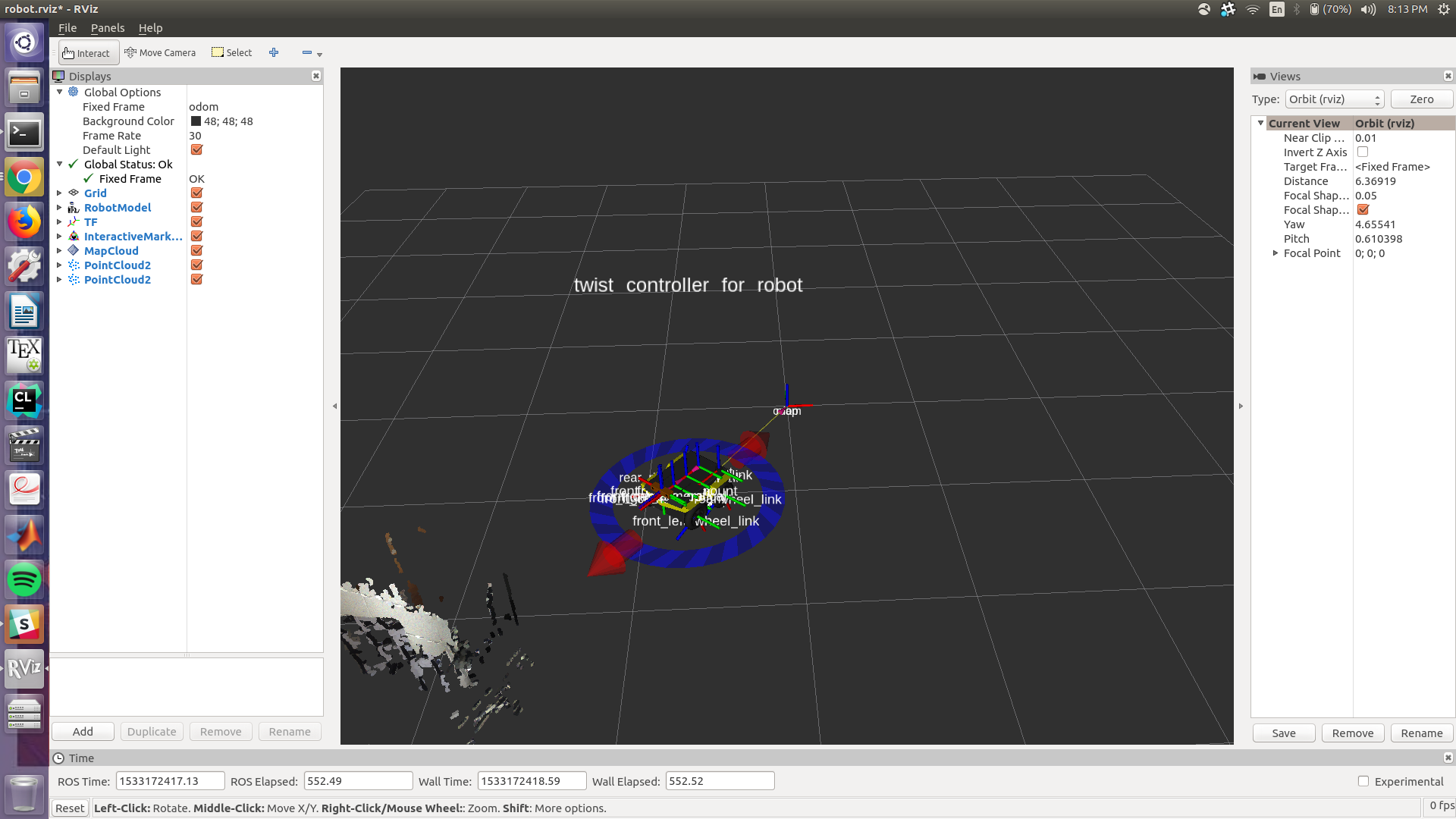This screenshot has height=819, width=1456.
Task: Tick the Experimental checkbox
Action: 1363,781
